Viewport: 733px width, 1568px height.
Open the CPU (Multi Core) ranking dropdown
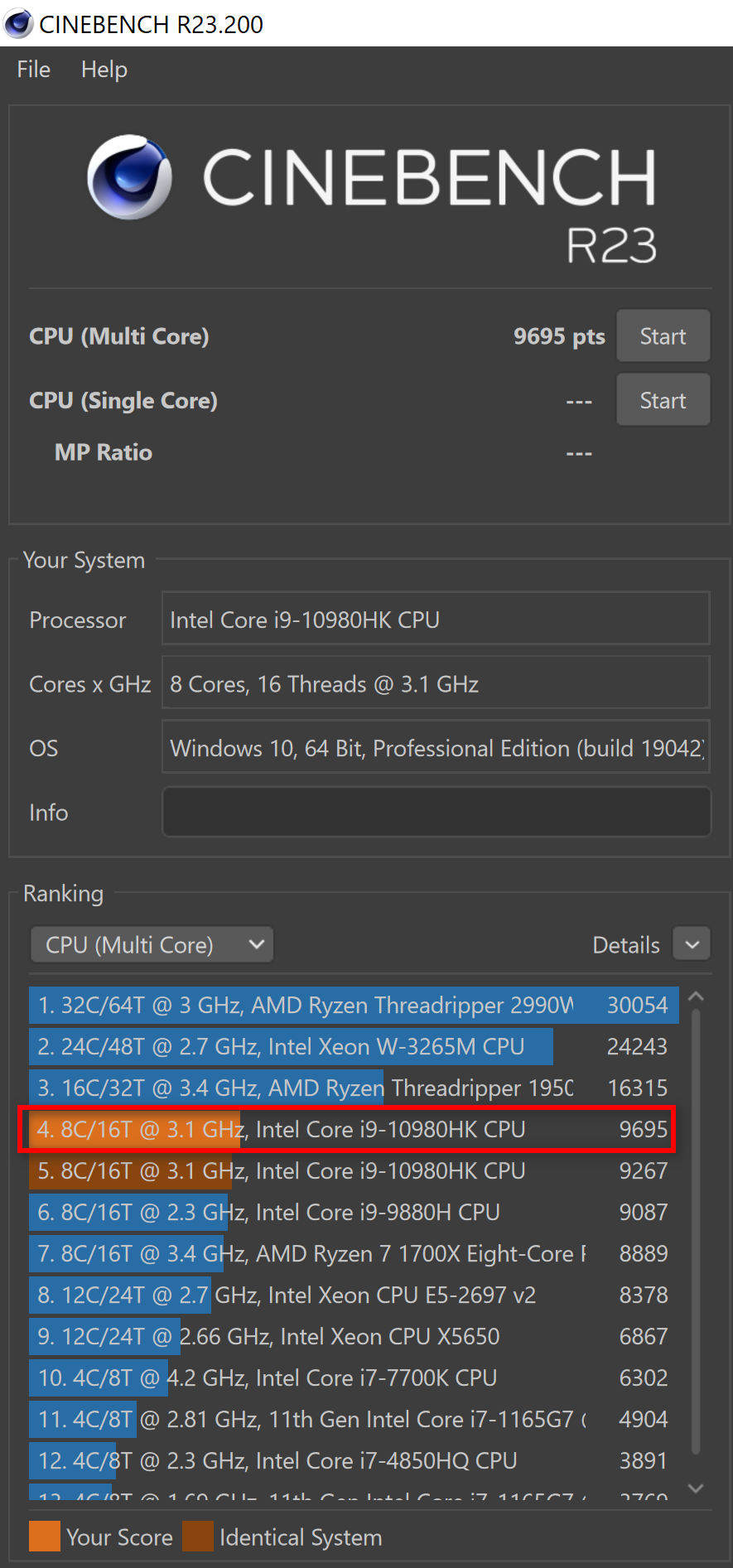point(152,945)
